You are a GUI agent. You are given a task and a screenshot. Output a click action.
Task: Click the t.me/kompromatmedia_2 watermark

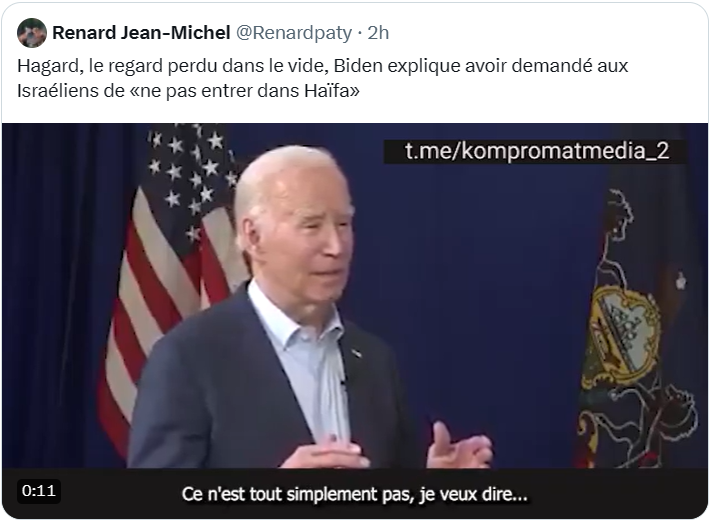click(x=537, y=151)
